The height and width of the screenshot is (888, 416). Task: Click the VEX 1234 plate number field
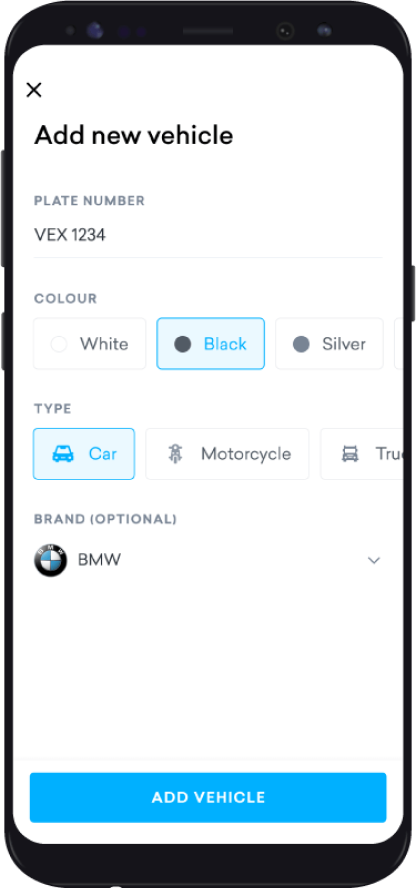(208, 234)
